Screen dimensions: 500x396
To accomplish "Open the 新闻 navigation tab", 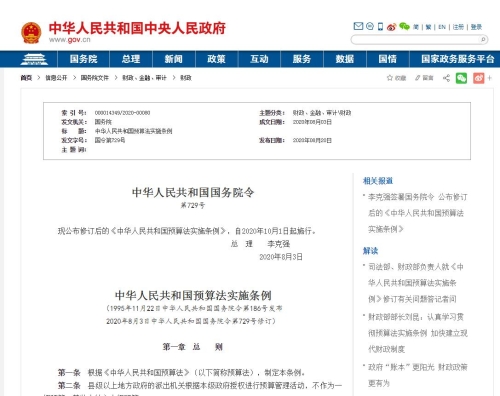I will (173, 59).
